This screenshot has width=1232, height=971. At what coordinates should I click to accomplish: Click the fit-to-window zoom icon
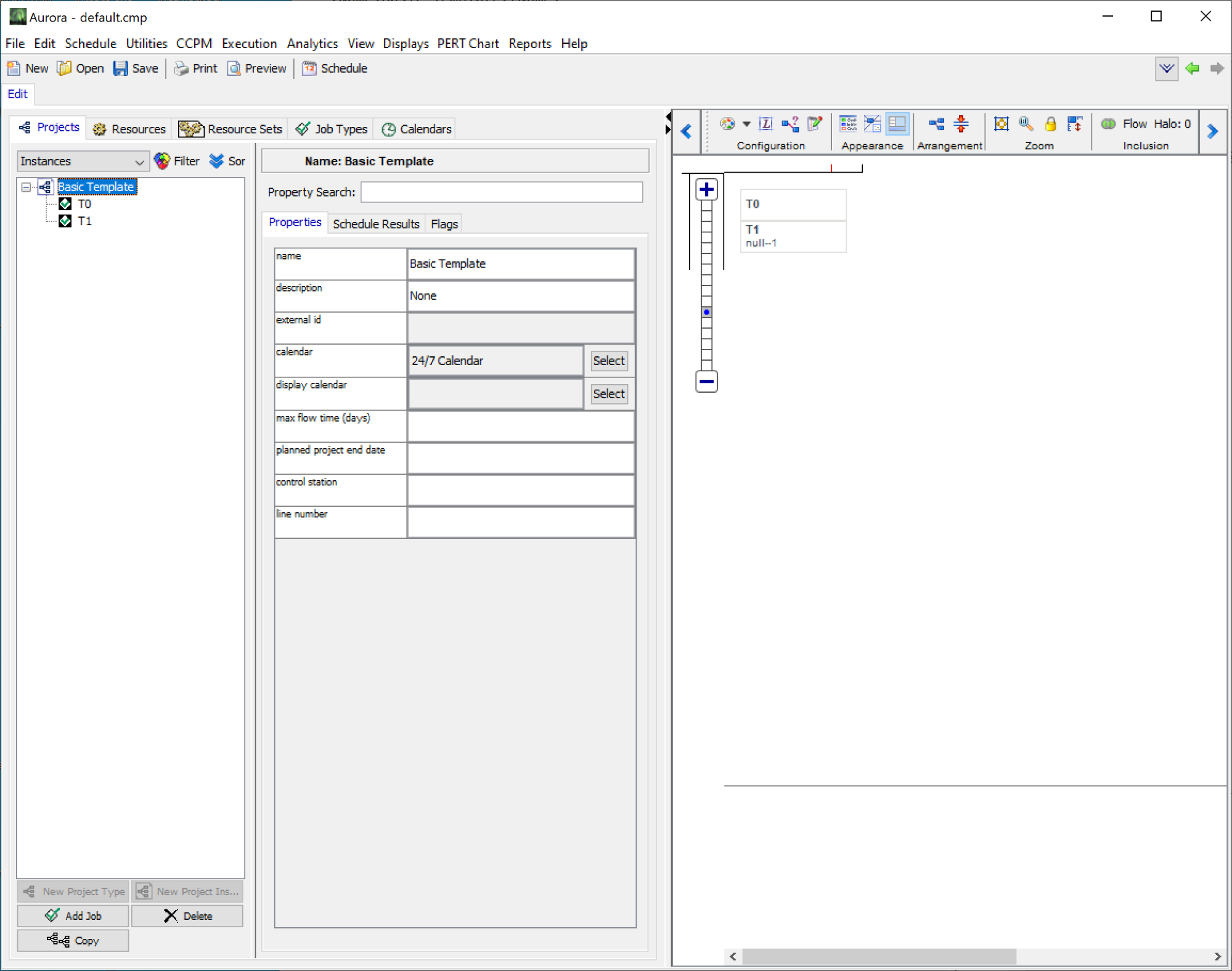(1001, 124)
